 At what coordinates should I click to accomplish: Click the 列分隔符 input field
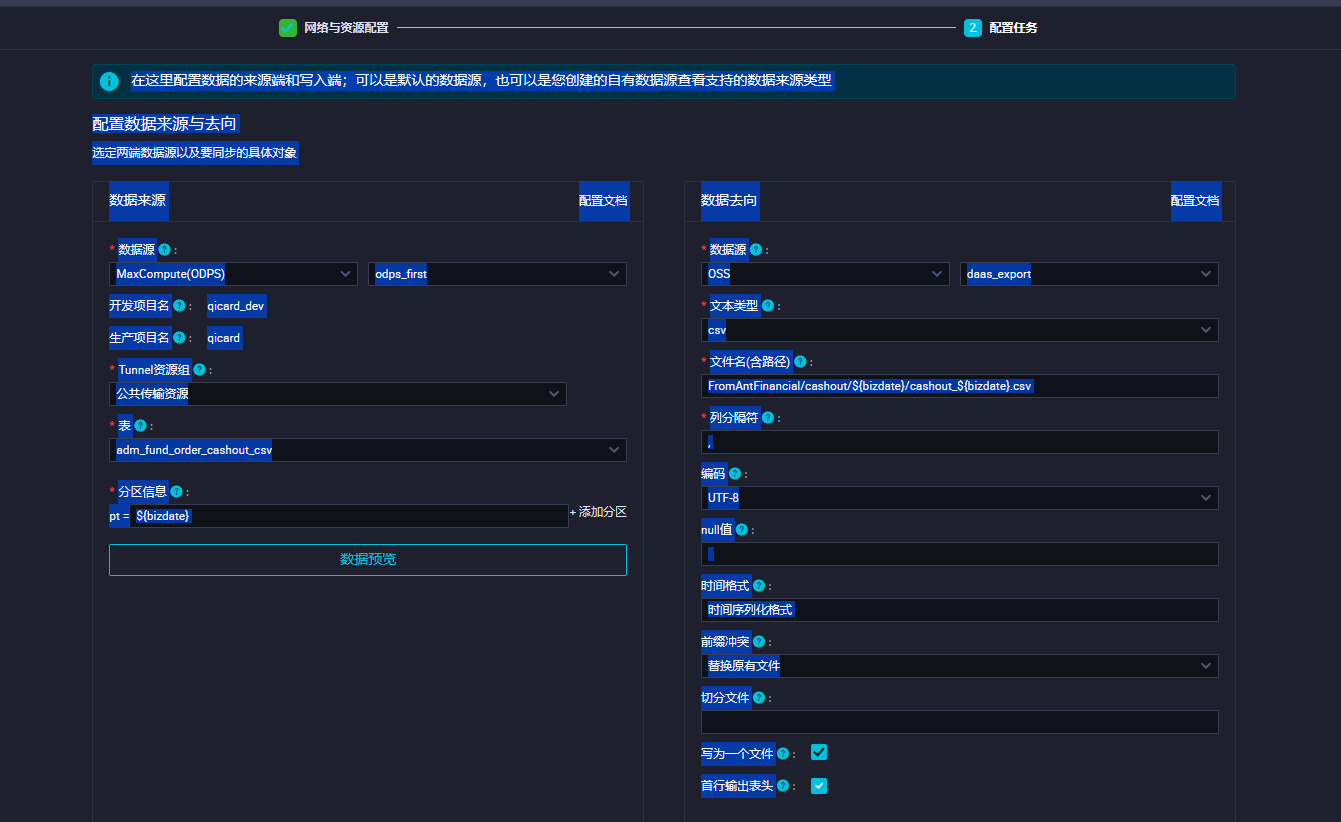(960, 442)
